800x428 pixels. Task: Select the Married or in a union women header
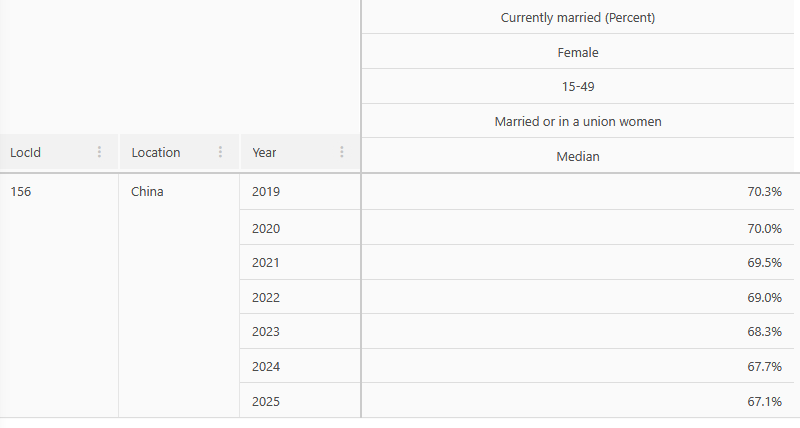click(x=578, y=121)
